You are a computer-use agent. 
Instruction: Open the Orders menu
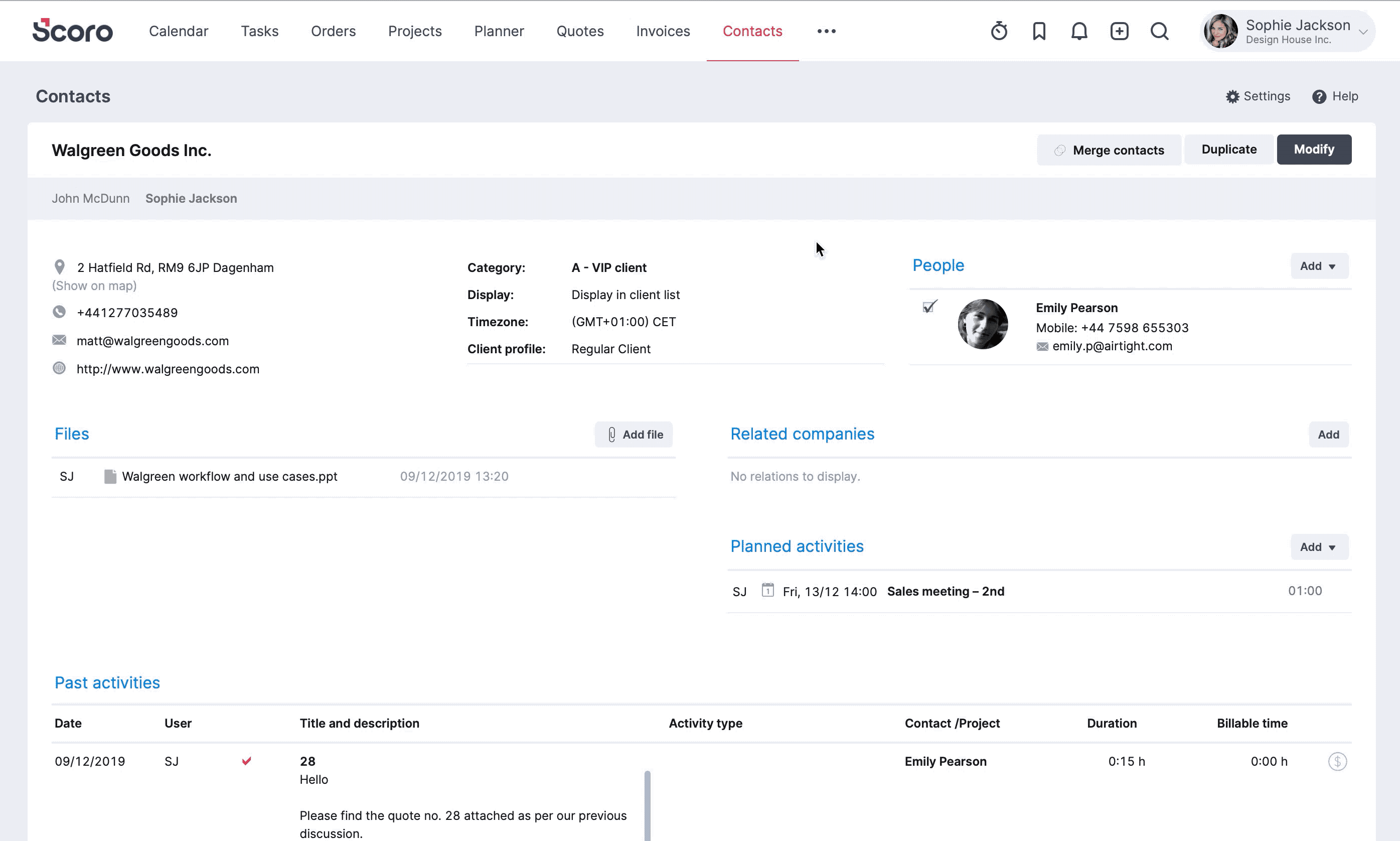pyautogui.click(x=333, y=31)
